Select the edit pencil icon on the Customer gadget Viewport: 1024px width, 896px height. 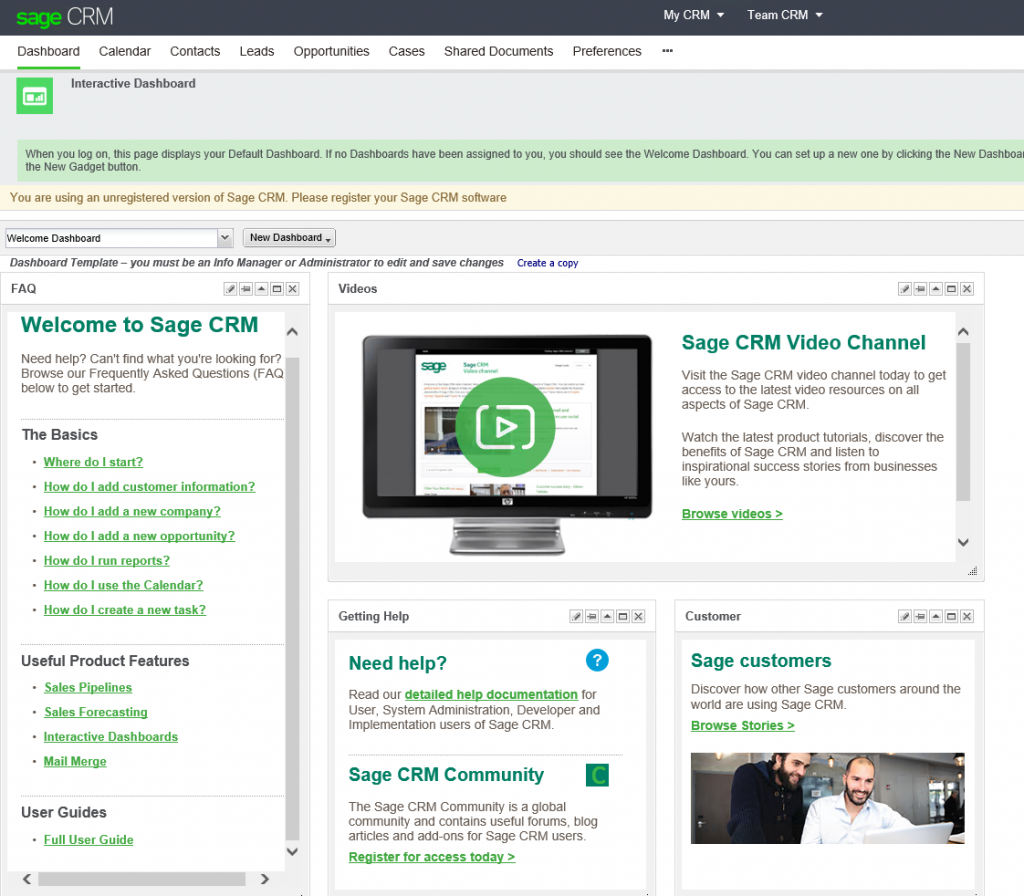(x=904, y=616)
